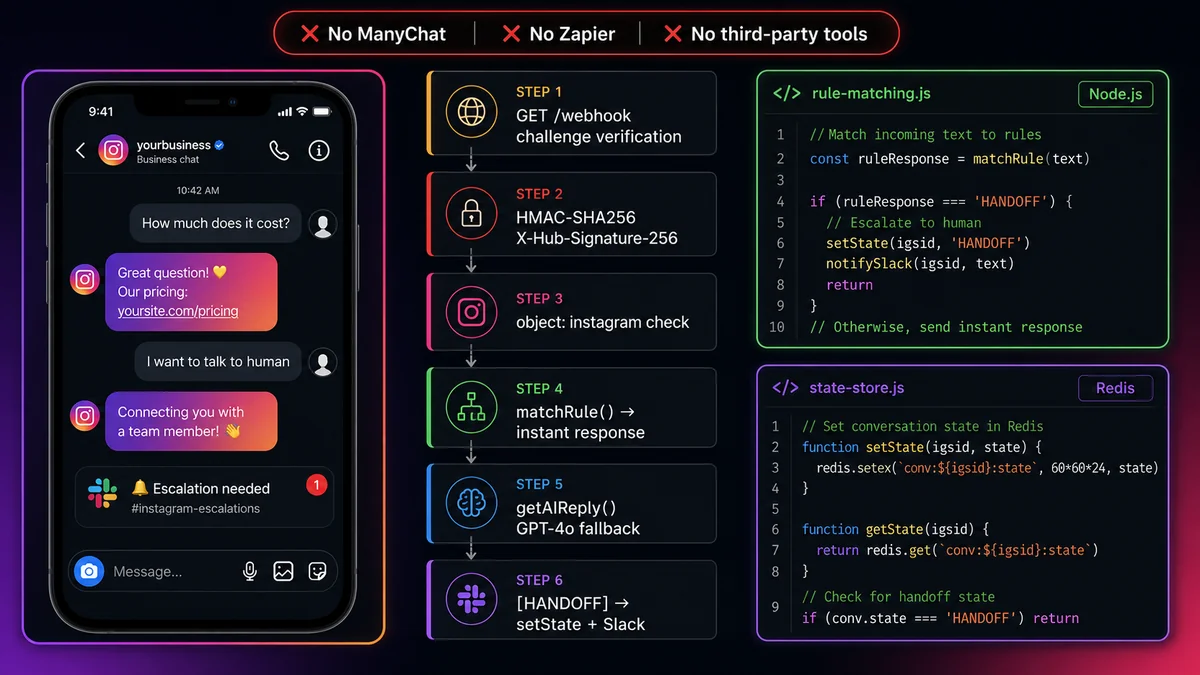This screenshot has width=1200, height=675.
Task: Click the '10:42 AM' chat timestamp
Action: 198,190
